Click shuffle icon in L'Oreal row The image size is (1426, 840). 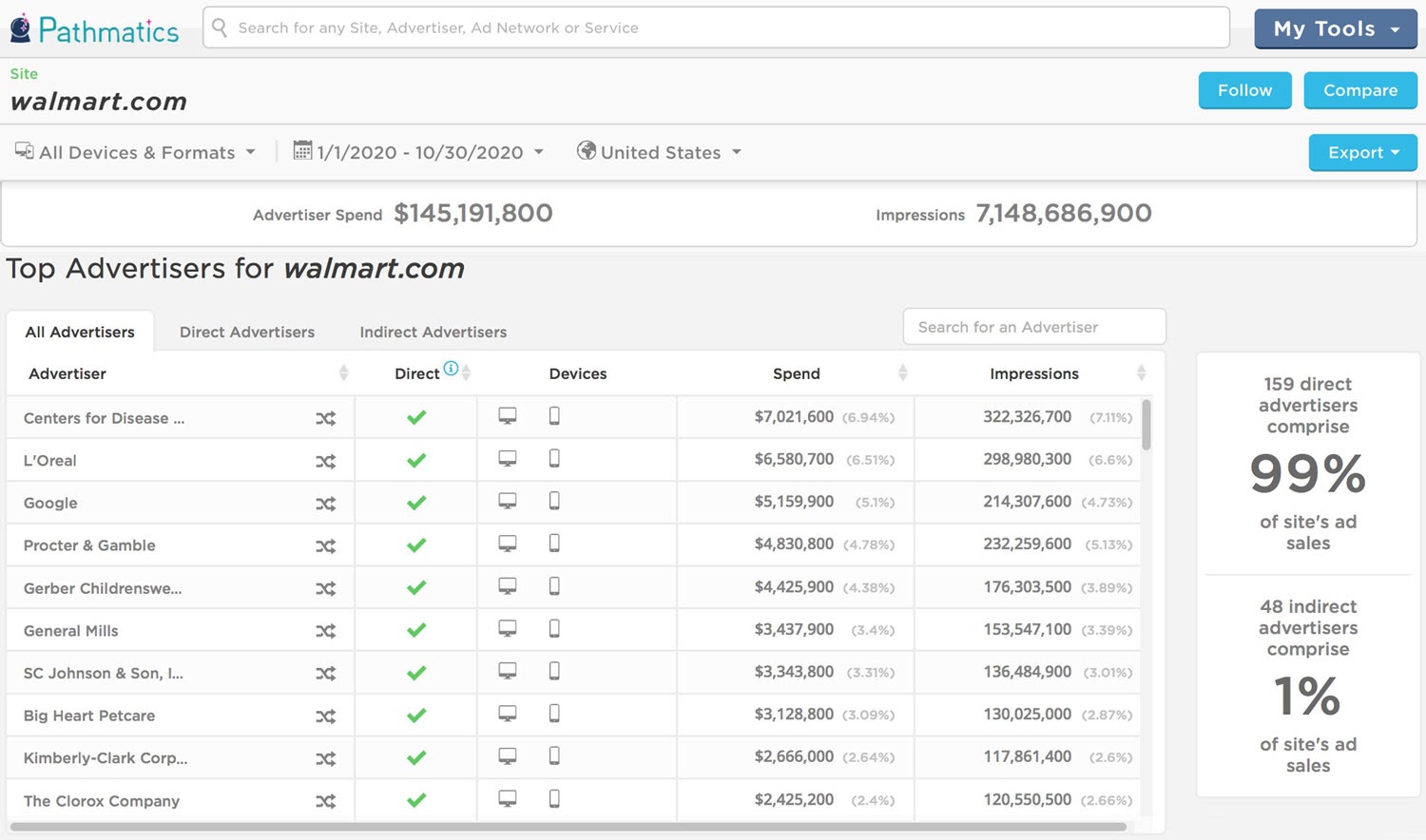(x=326, y=461)
